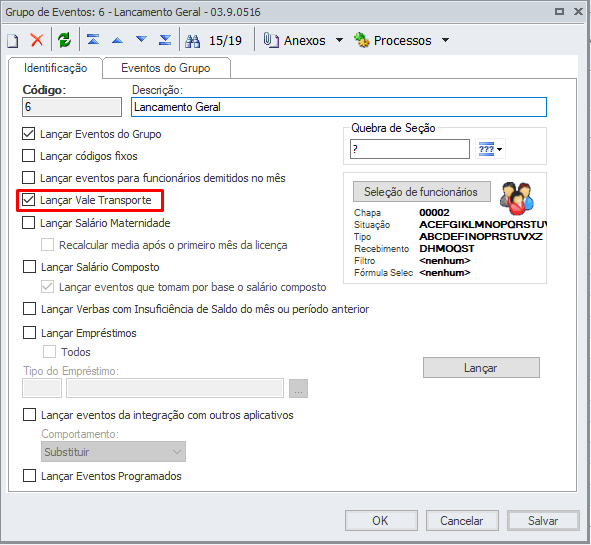Switch to the Eventos do Grupo tab
This screenshot has width=591, height=545.
click(166, 68)
